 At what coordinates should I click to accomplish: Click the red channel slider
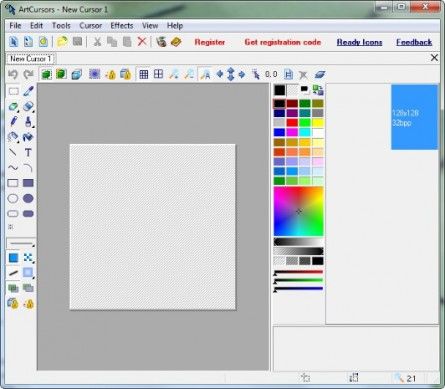pos(298,273)
